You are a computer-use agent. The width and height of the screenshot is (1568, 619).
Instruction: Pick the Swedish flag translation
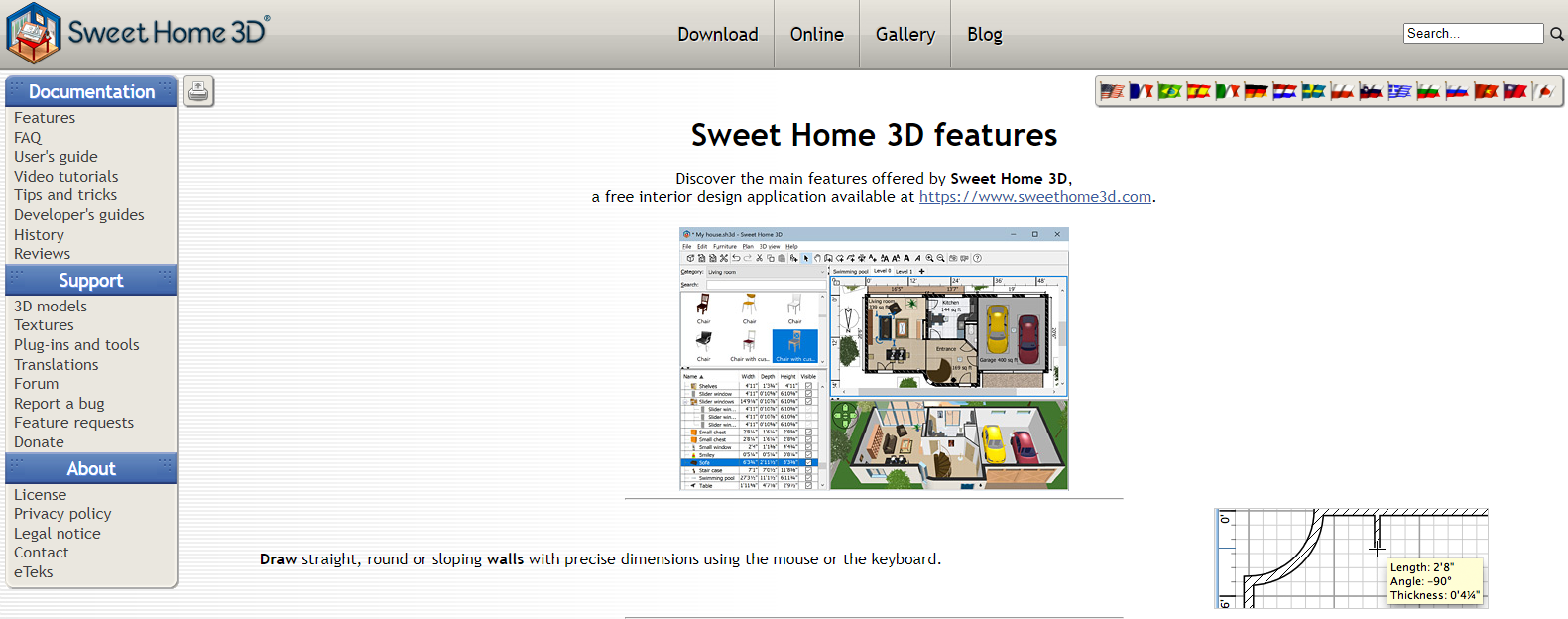(x=1313, y=92)
